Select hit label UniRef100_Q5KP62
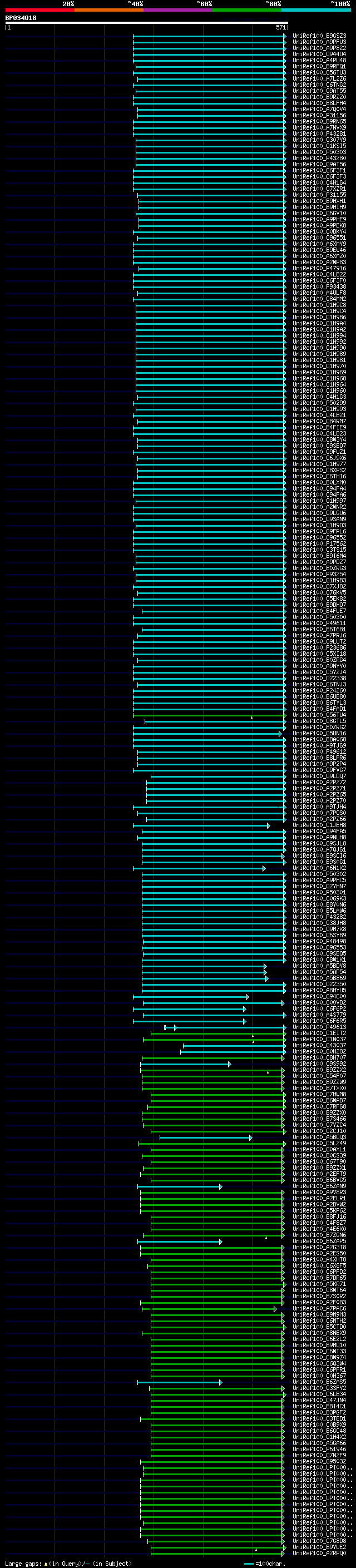The width and height of the screenshot is (356, 1568). (x=319, y=1211)
